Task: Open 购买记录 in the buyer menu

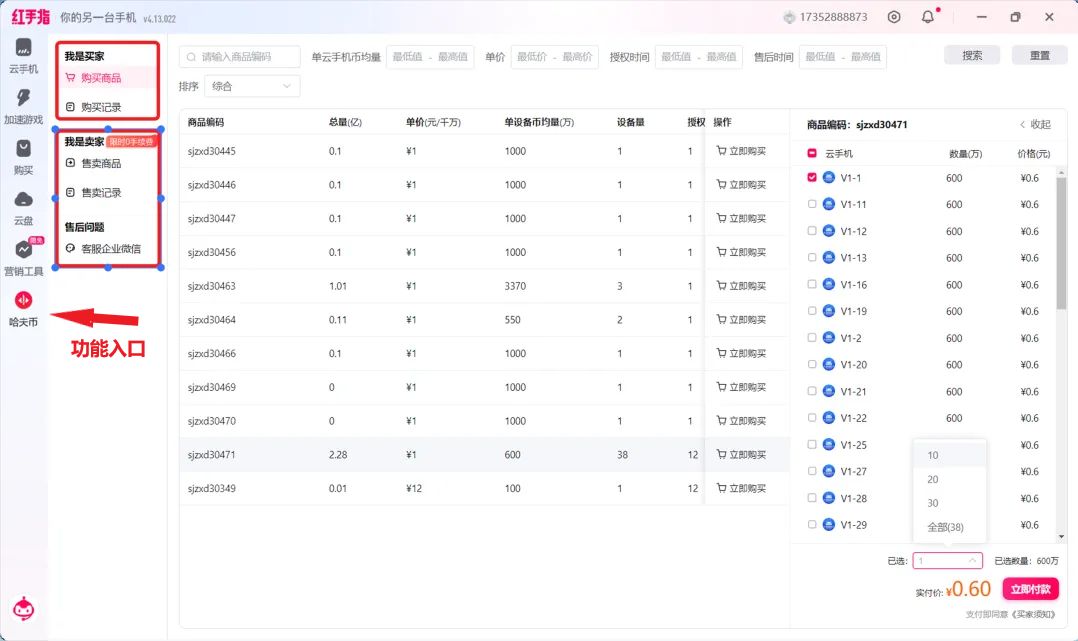Action: [100, 107]
